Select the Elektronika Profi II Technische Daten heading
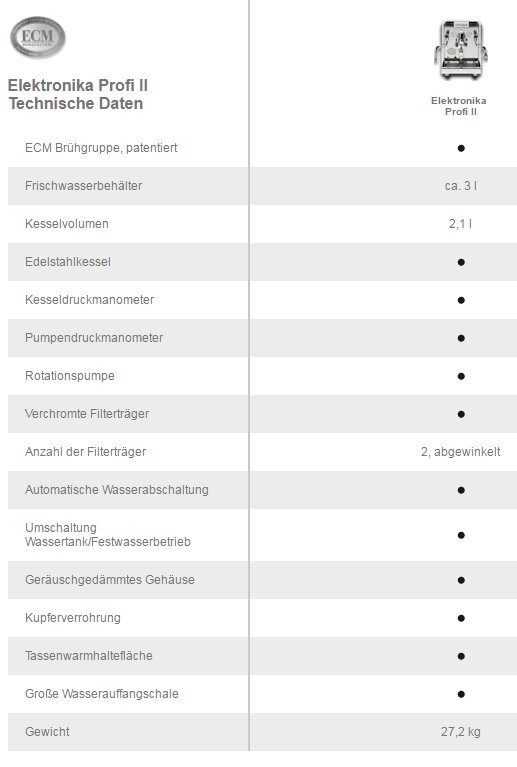 (78, 94)
